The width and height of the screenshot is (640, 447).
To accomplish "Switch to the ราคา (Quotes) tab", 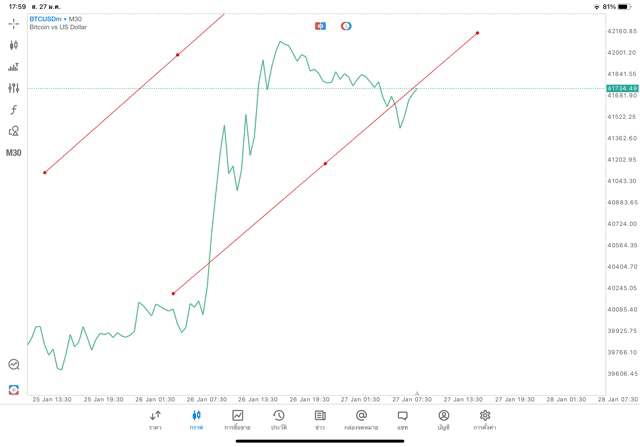I will [x=155, y=419].
